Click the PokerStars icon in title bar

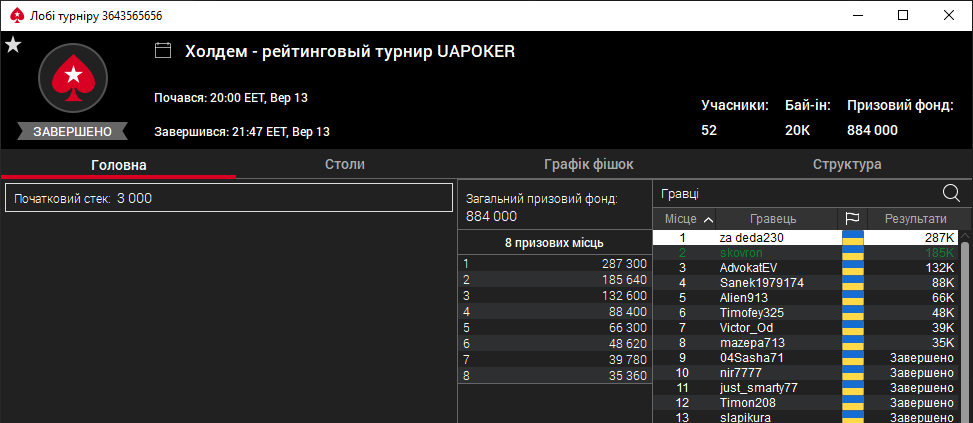[x=17, y=16]
